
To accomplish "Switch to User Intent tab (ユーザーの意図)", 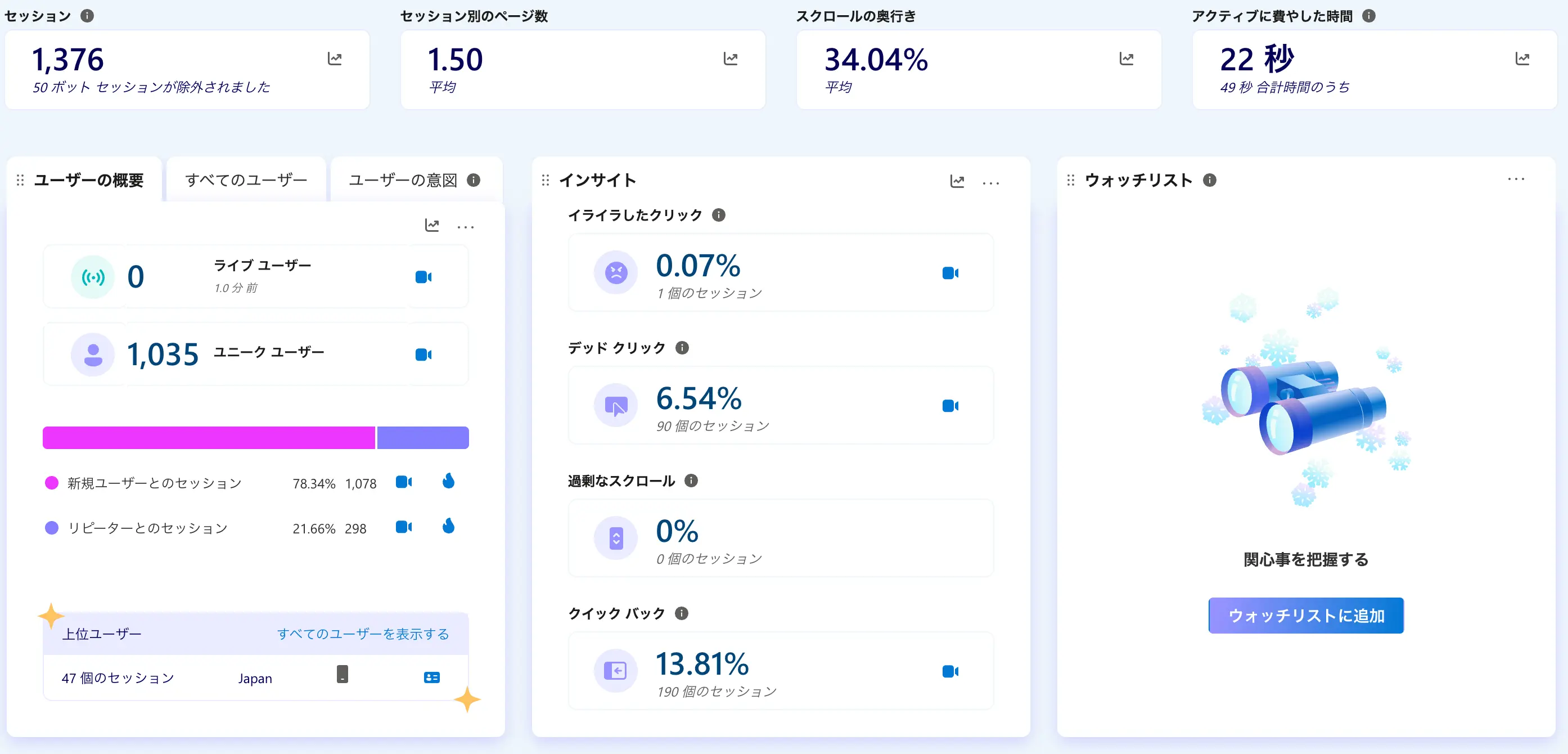I will pyautogui.click(x=403, y=180).
